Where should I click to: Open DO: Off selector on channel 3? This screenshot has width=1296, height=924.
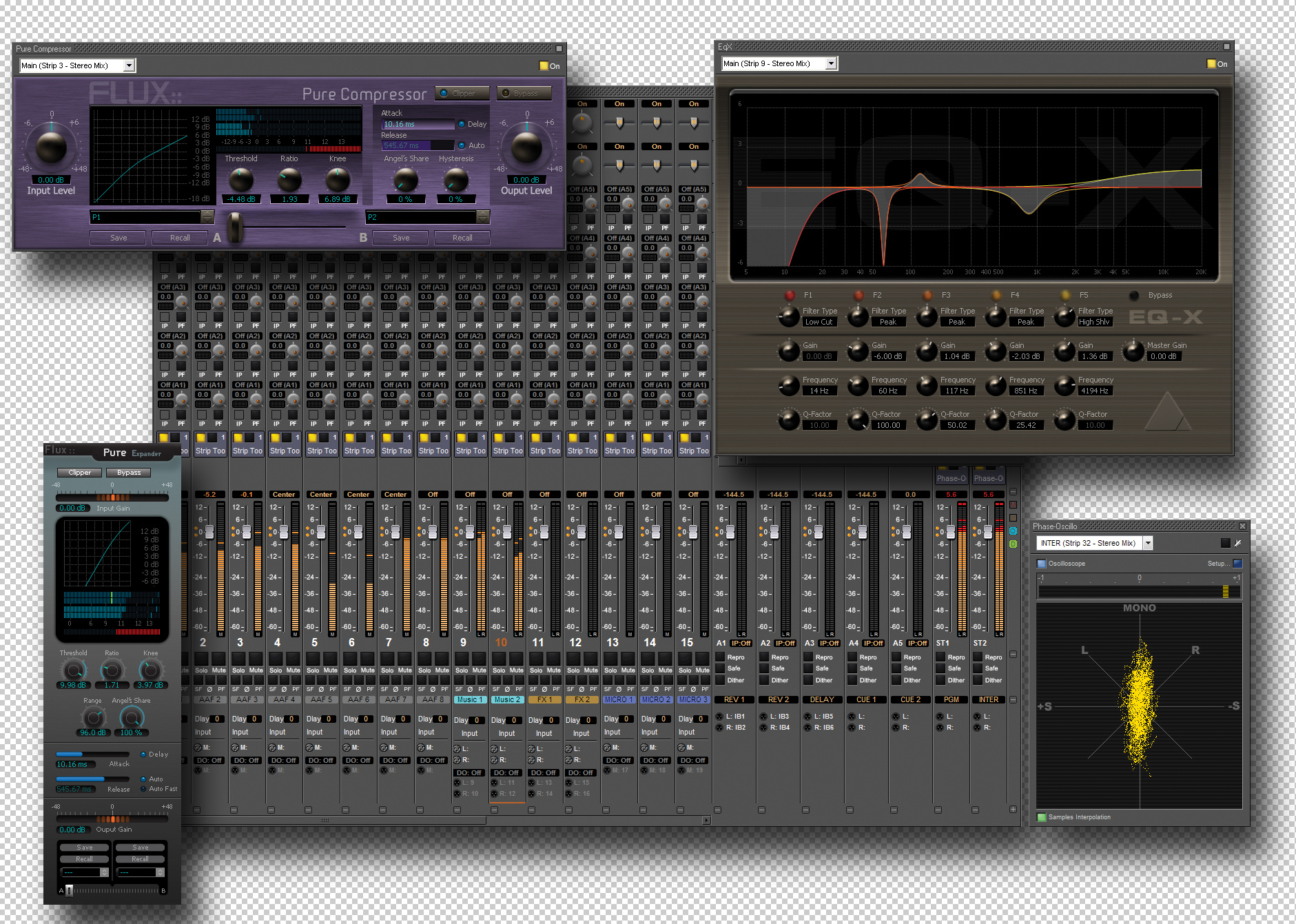247,761
